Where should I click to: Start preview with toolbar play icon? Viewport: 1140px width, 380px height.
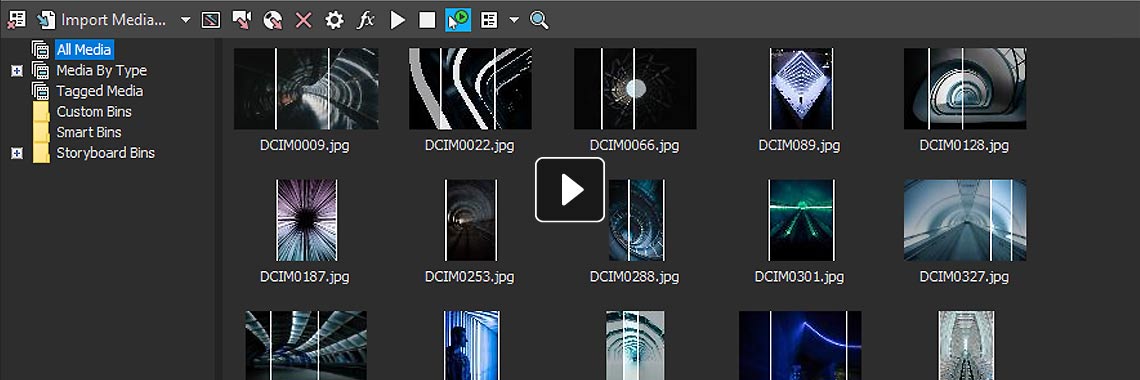397,20
